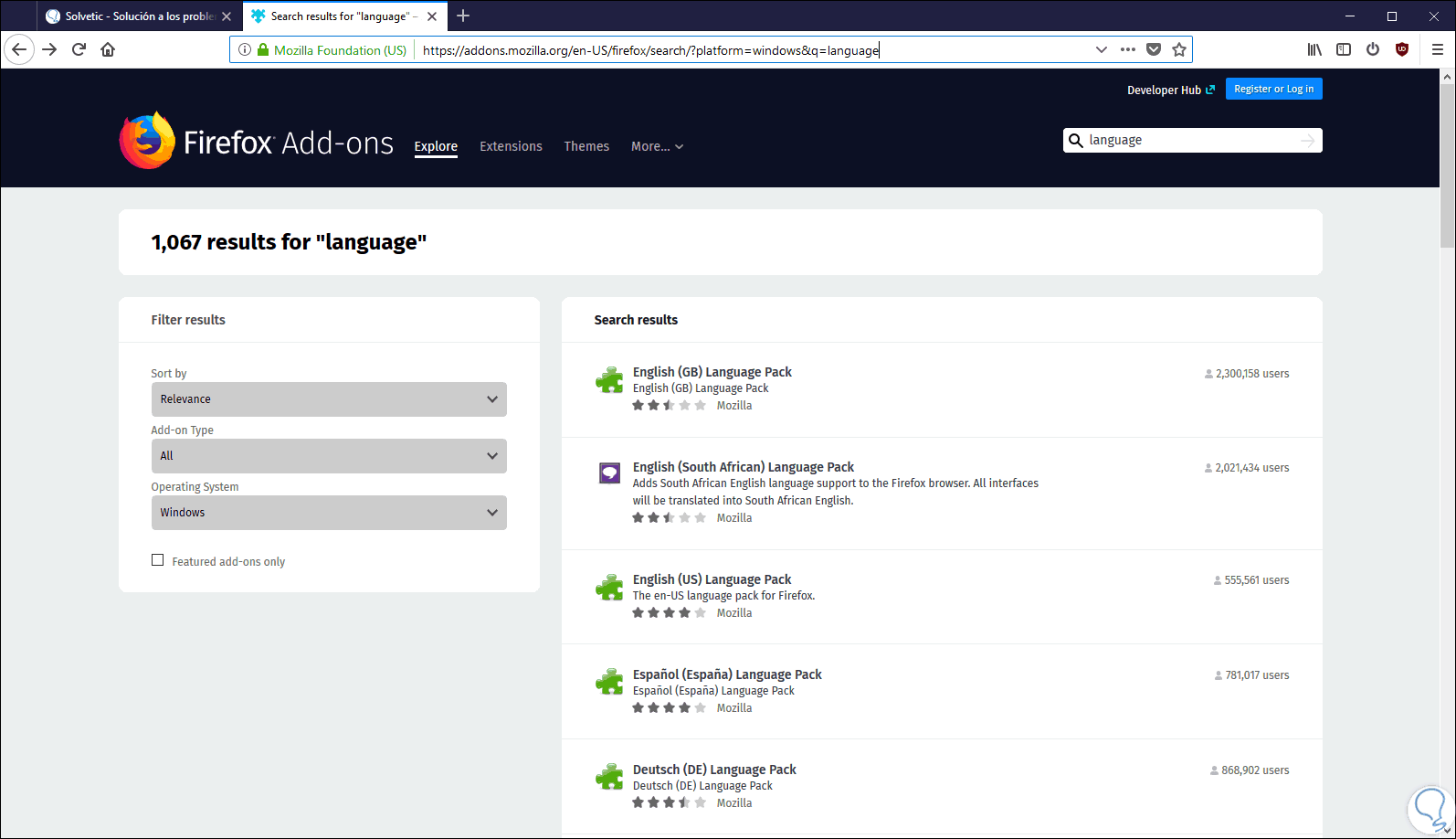Click "1,067 results for language" heading

[290, 242]
